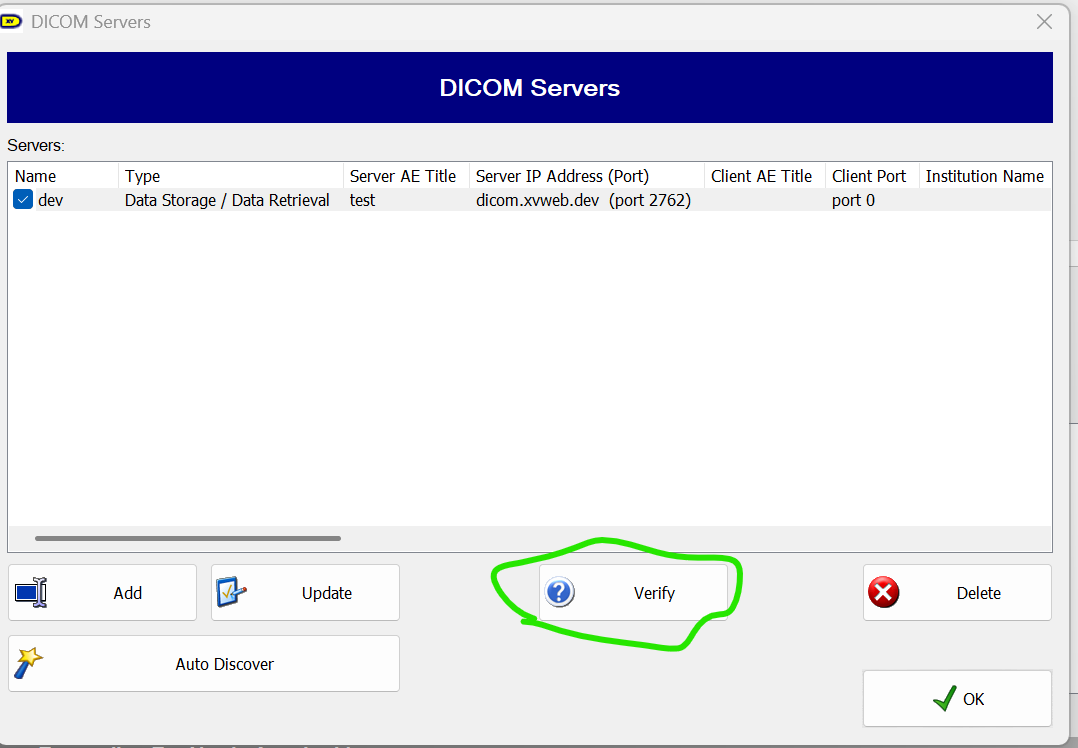Click the Update button label
Screen dimensions: 1078x748
pyautogui.click(x=327, y=593)
